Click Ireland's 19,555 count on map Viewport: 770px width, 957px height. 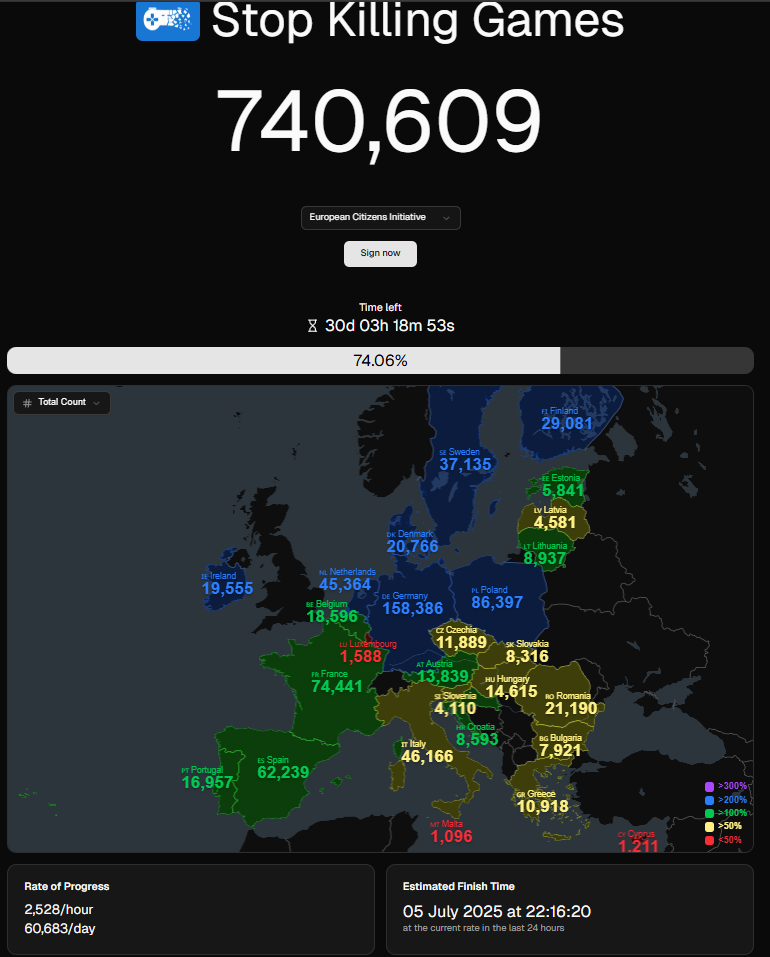click(228, 589)
